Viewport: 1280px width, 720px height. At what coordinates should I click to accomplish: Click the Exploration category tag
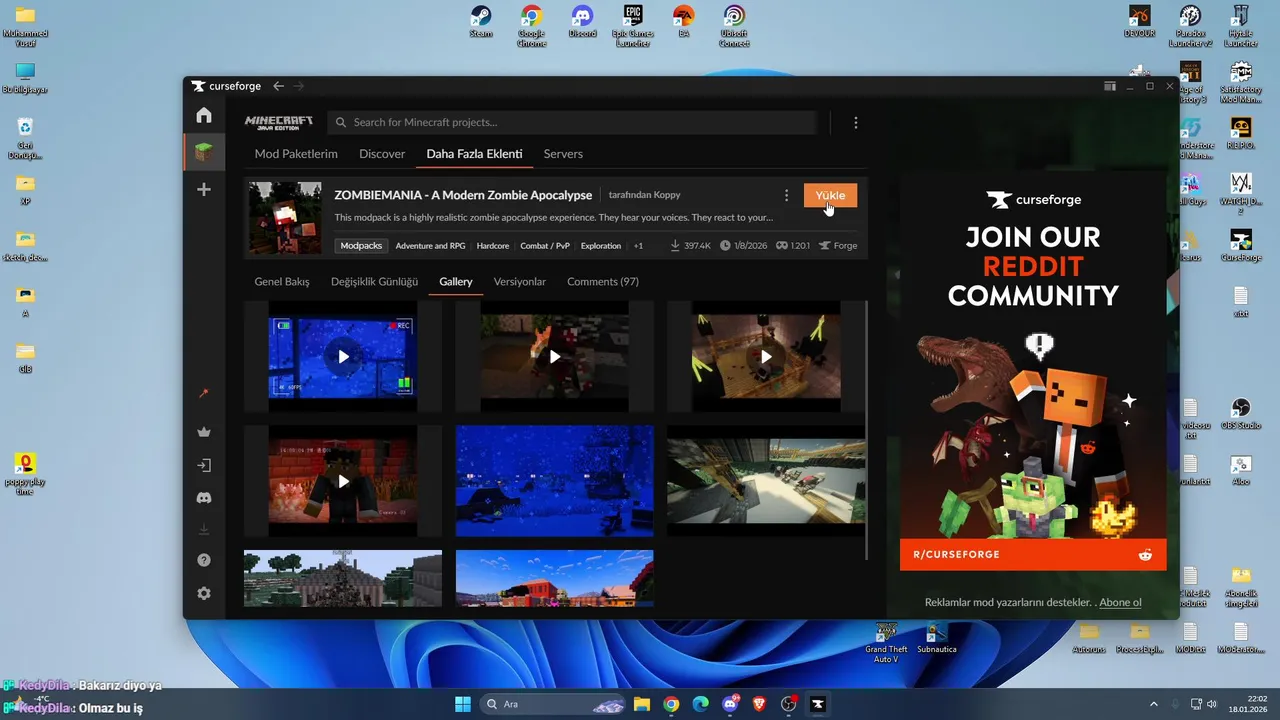(601, 246)
